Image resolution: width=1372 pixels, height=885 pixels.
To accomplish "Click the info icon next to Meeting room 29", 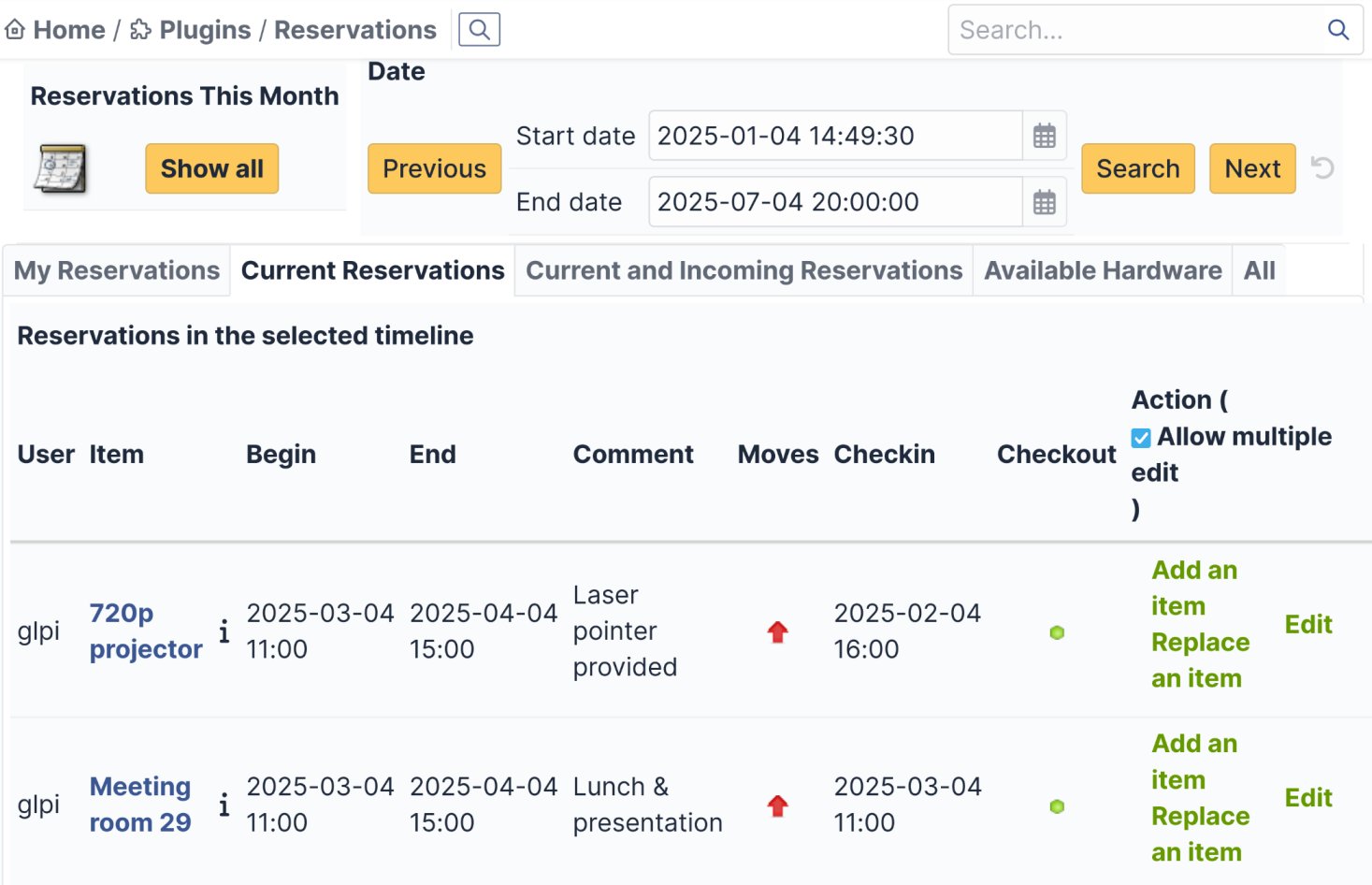I will [x=224, y=805].
